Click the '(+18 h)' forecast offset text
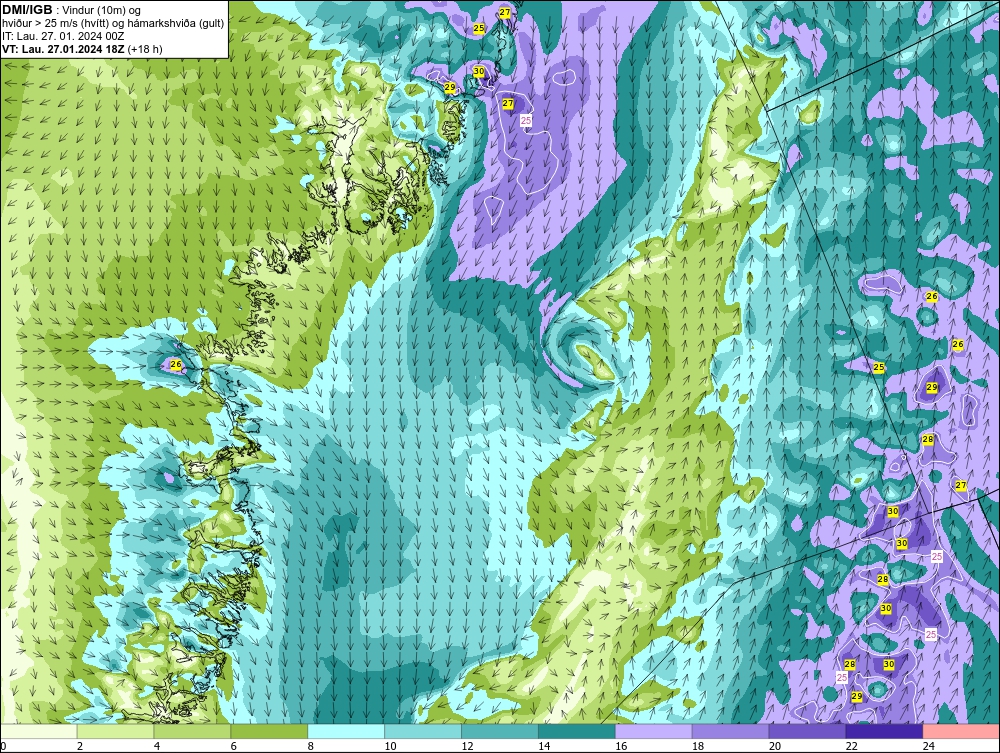The height and width of the screenshot is (753, 1000). click(x=145, y=49)
